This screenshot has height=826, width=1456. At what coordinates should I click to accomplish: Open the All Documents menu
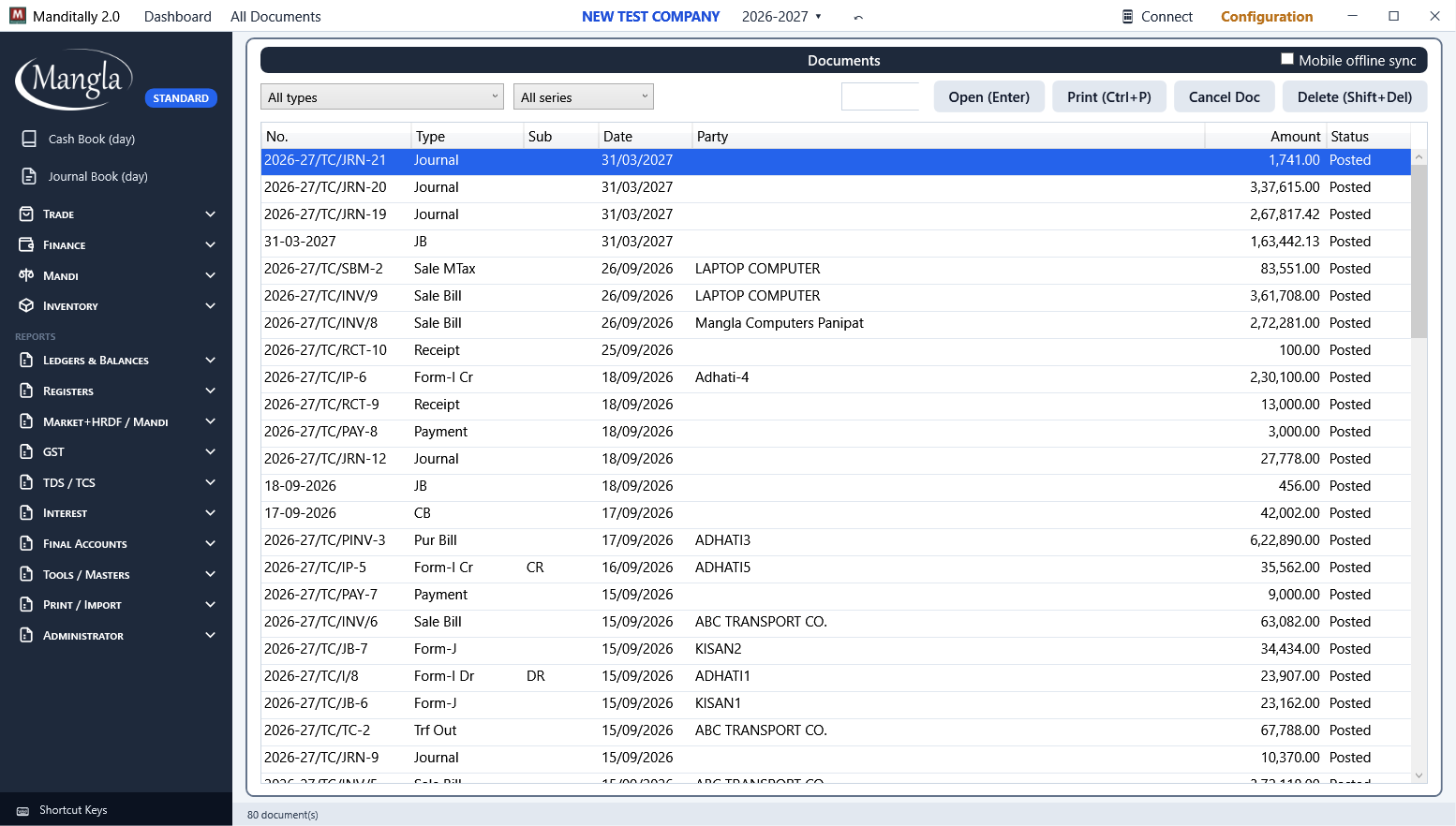275,16
